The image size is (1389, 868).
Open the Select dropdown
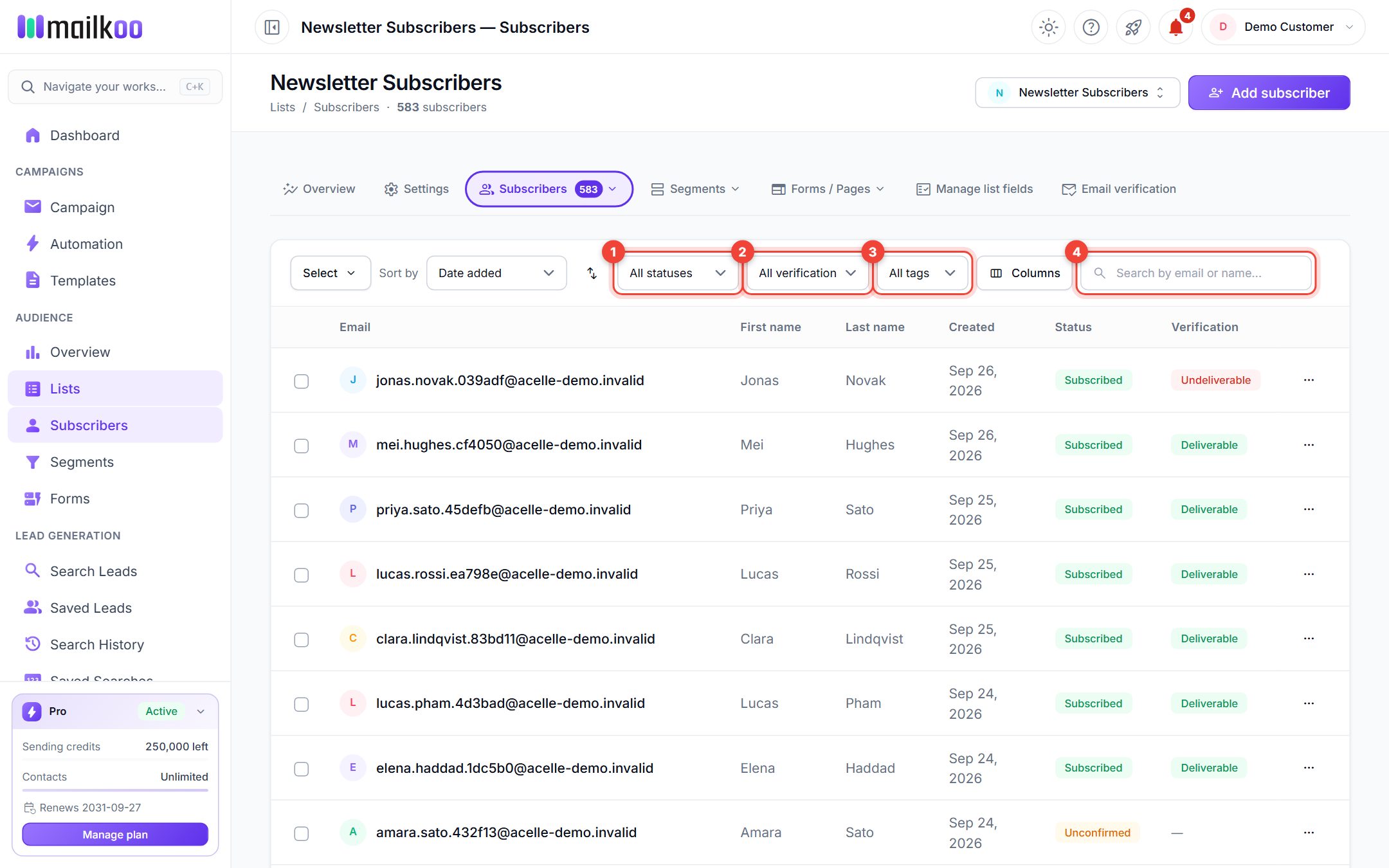(331, 273)
